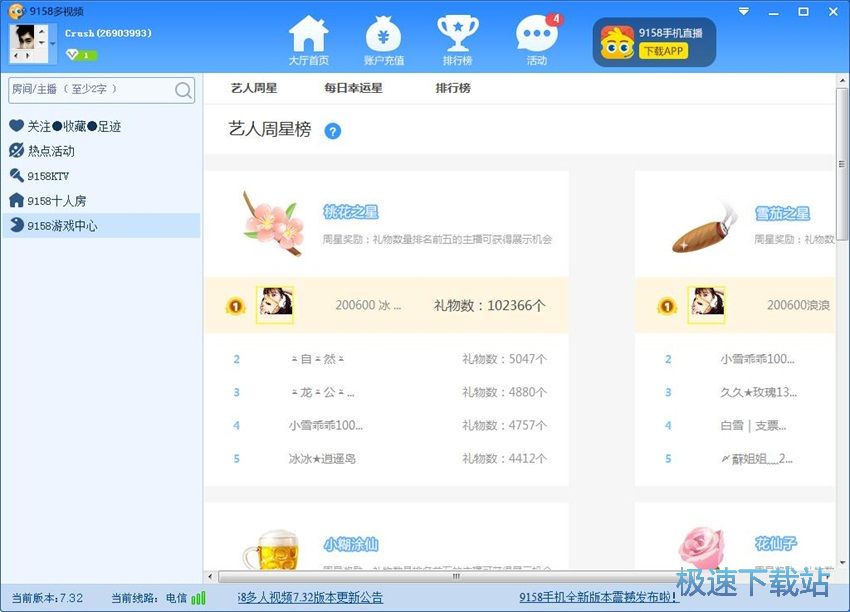Open the 雪茄之星 title link
Viewport: 850px width, 612px height.
click(782, 214)
